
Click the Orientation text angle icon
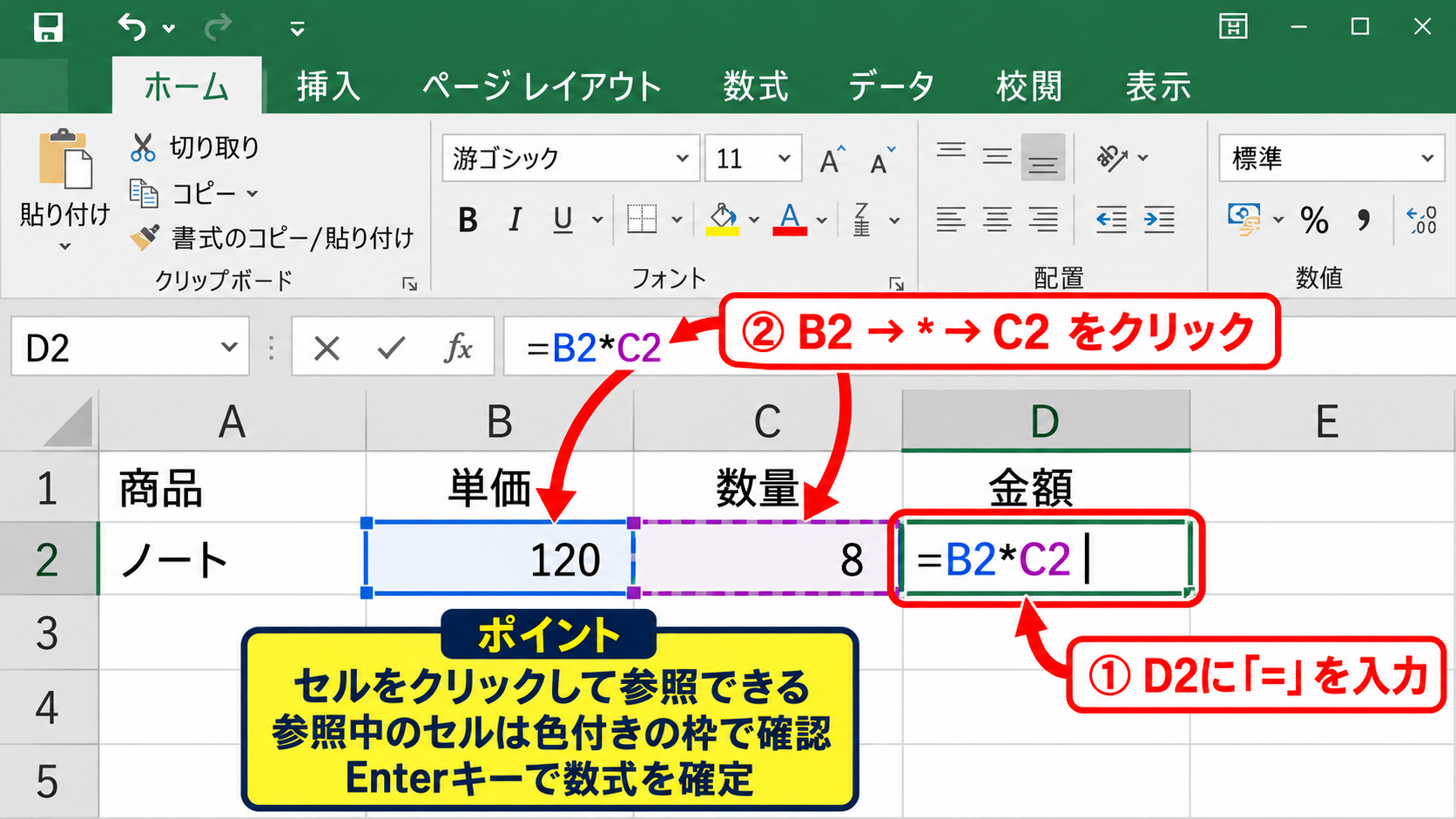coord(1112,158)
